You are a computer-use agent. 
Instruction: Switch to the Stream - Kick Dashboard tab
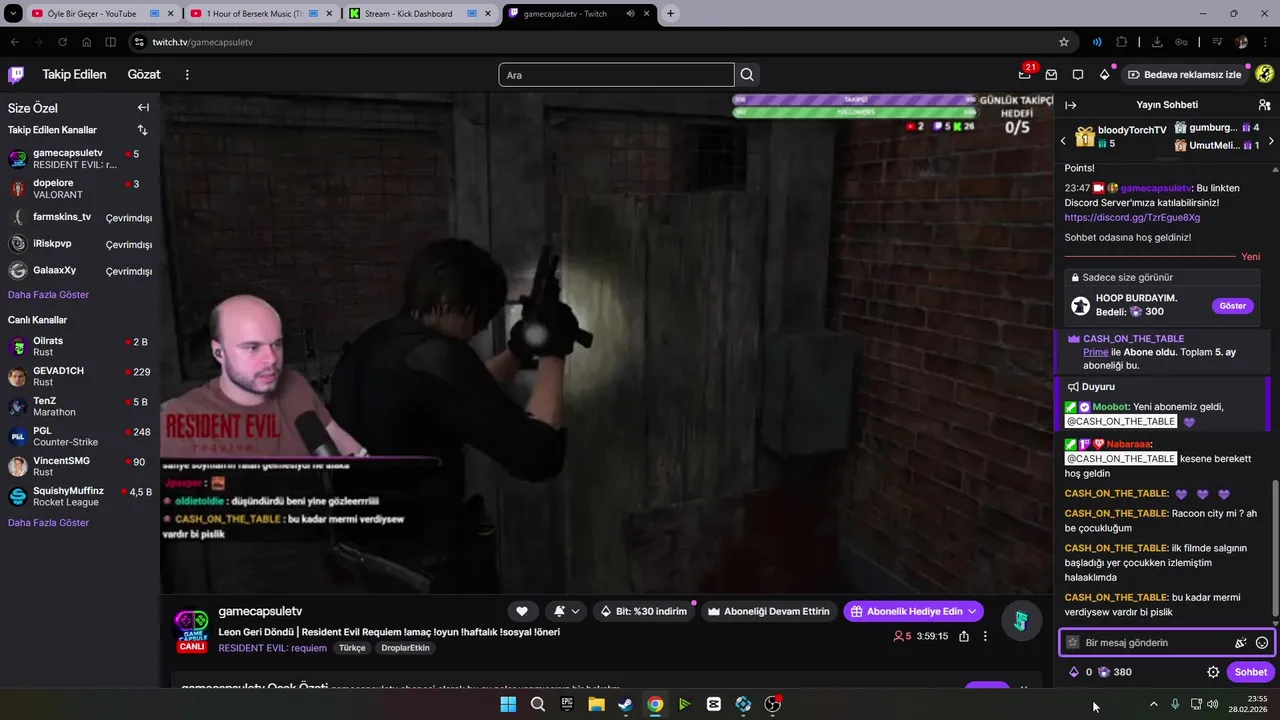pos(420,14)
